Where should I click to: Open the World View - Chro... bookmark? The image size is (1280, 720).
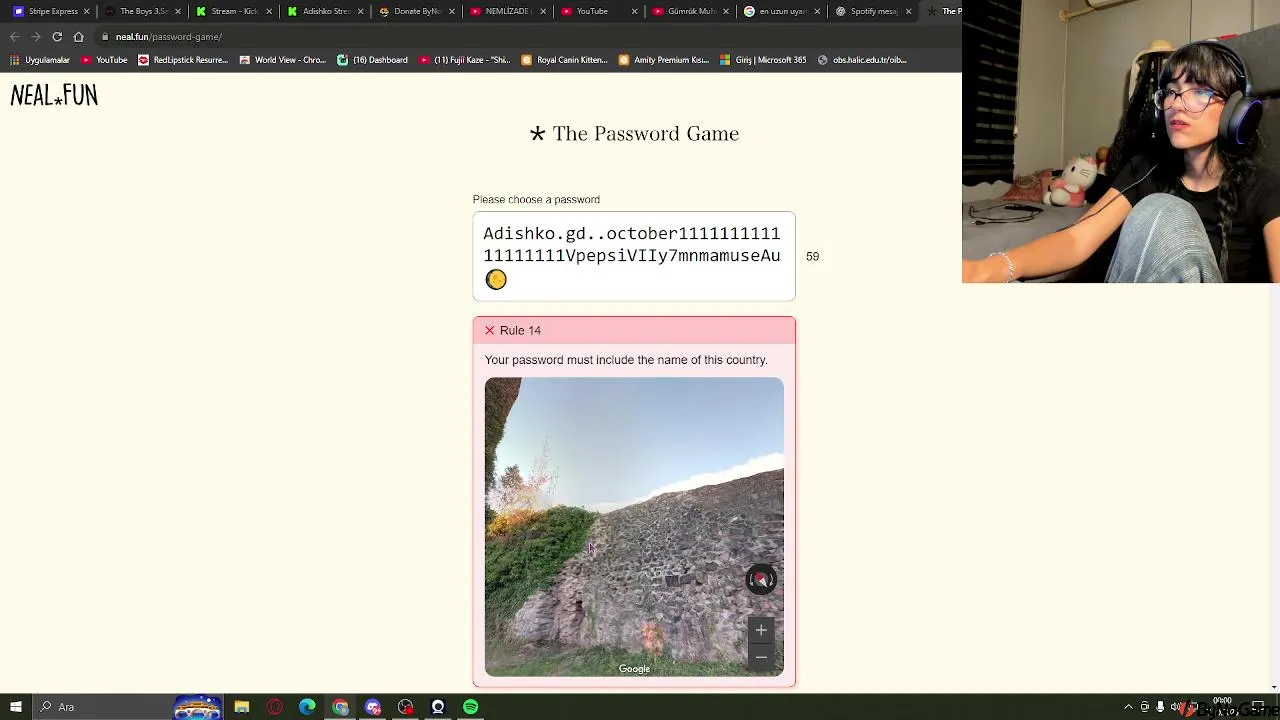point(283,60)
